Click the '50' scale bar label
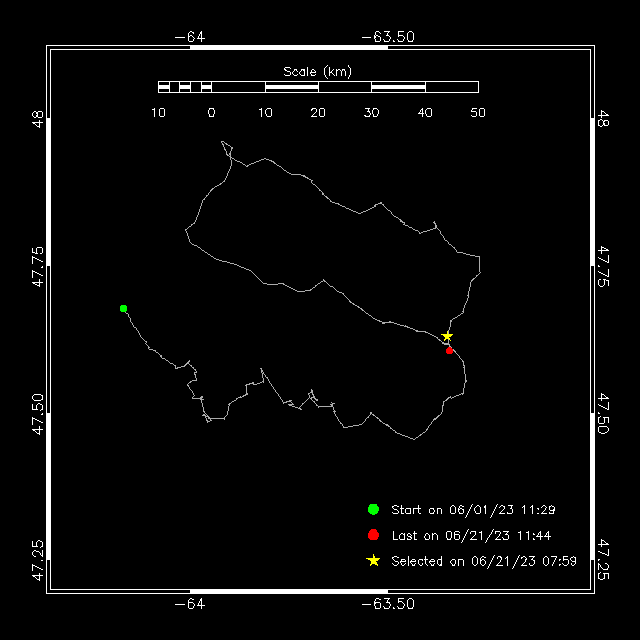 478,113
